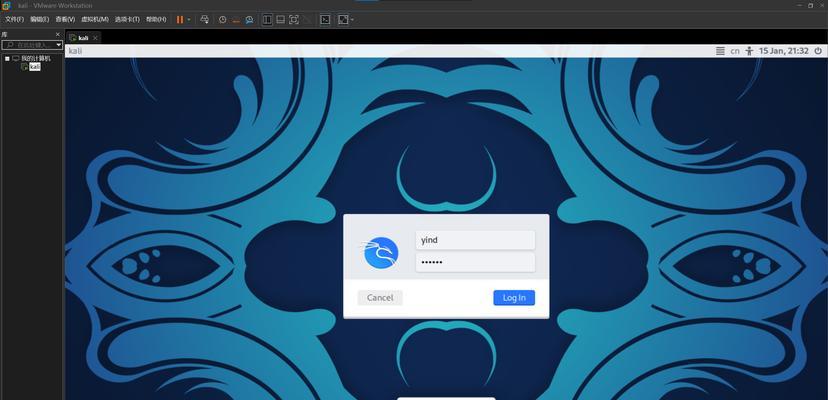This screenshot has height=400, width=828.
Task: Open the power options dropdown arrow beside pause
Action: click(189, 20)
